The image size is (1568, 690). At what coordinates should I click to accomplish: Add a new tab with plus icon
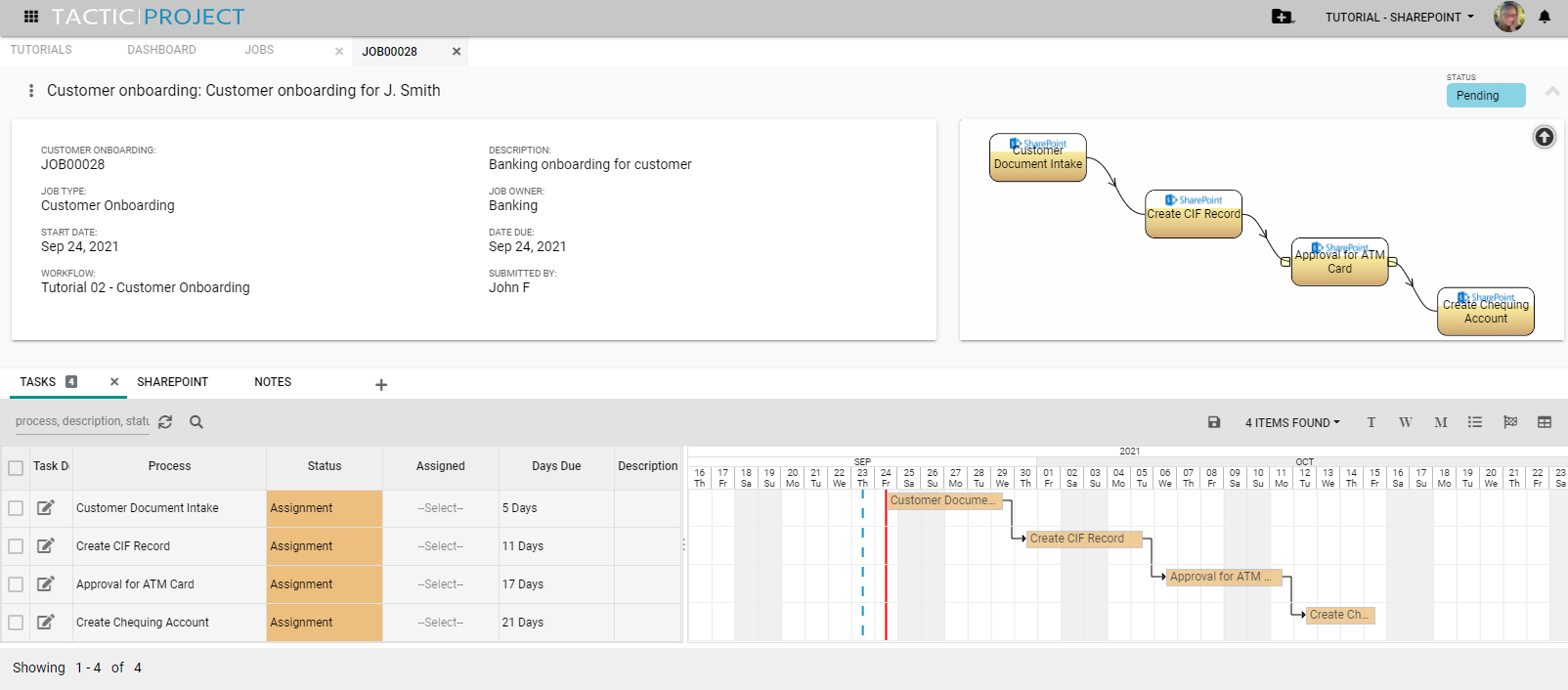tap(381, 385)
